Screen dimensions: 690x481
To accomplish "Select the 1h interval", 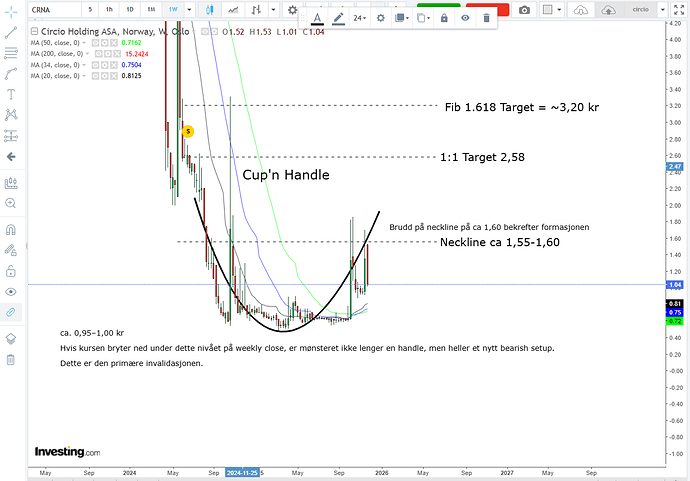I will (109, 10).
